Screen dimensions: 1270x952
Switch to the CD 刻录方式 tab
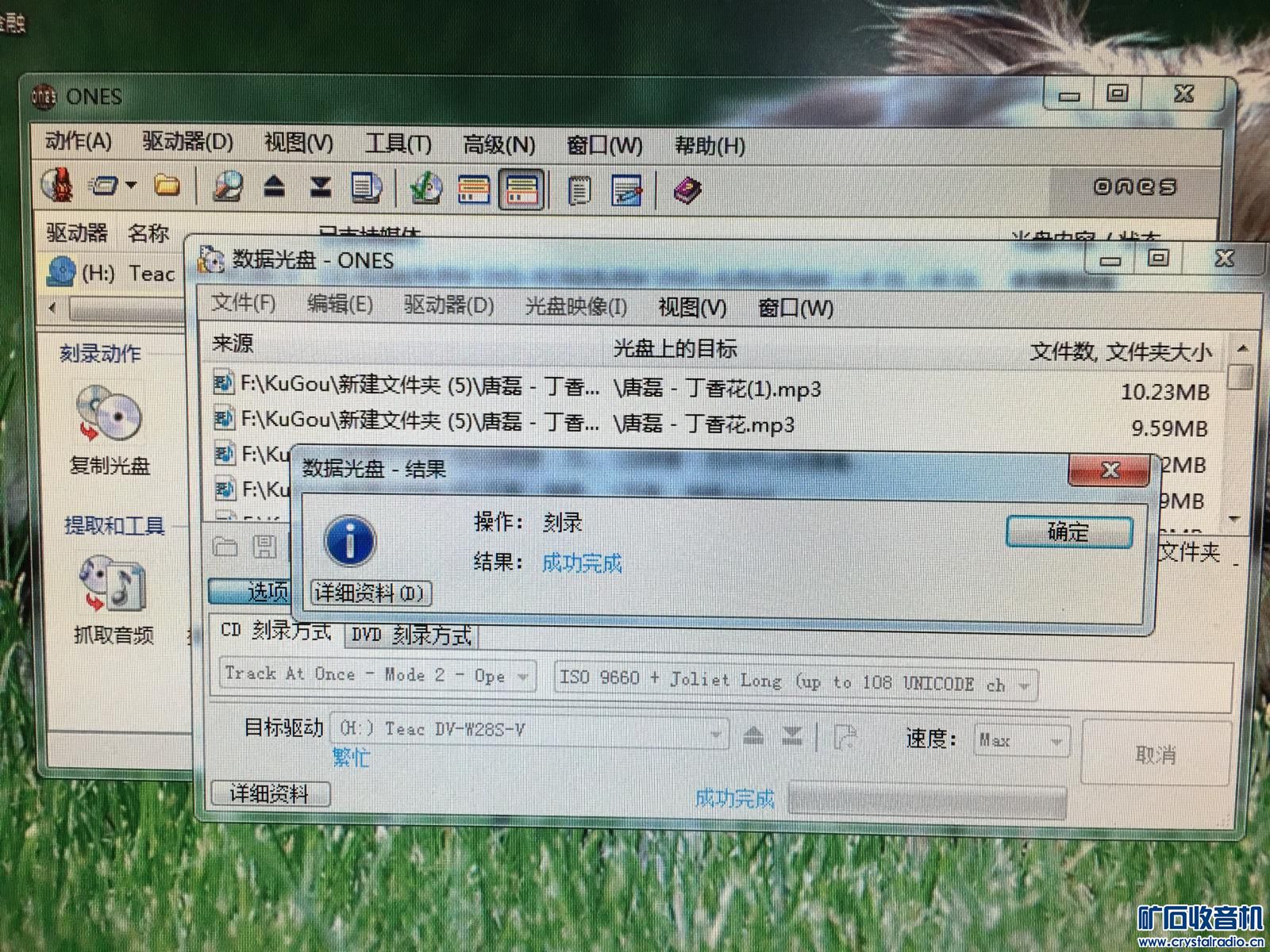click(276, 631)
